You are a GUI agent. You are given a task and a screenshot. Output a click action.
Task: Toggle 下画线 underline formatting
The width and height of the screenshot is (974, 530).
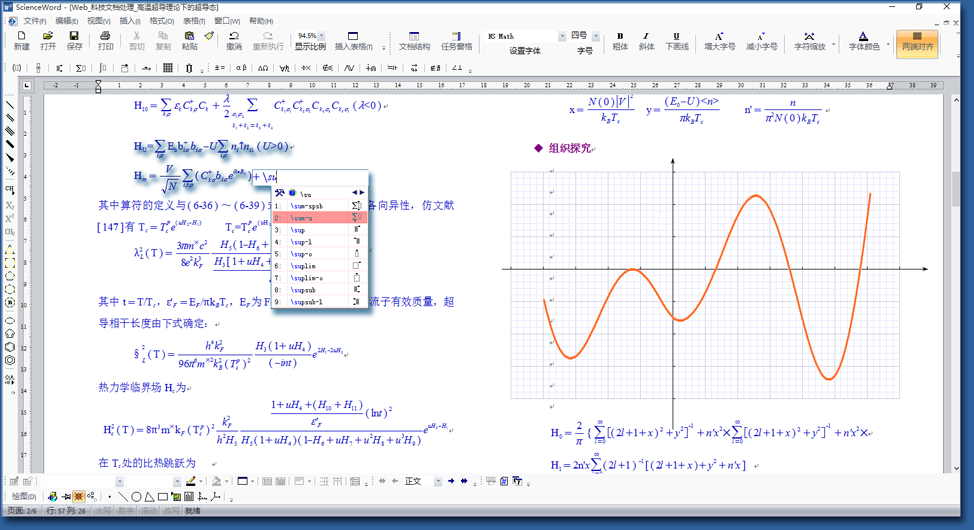(677, 40)
